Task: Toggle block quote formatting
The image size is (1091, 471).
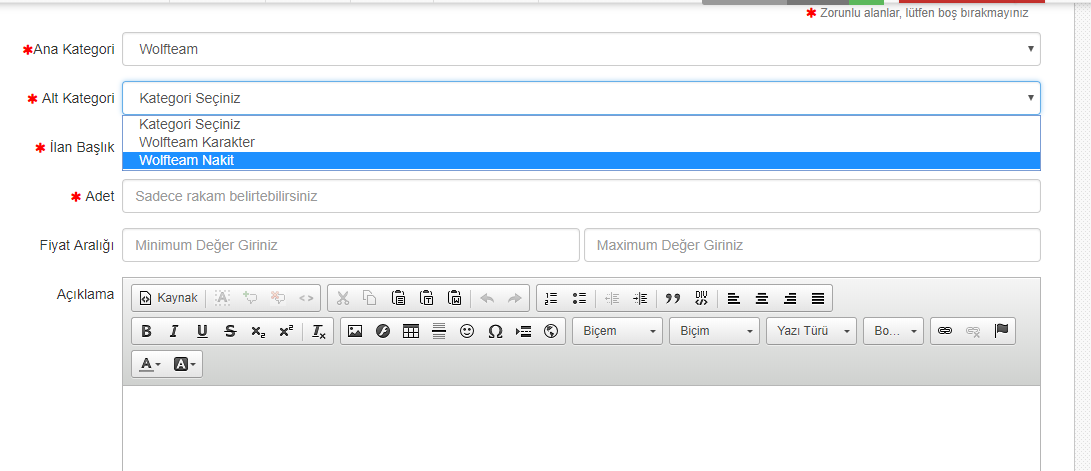Action: [672, 298]
